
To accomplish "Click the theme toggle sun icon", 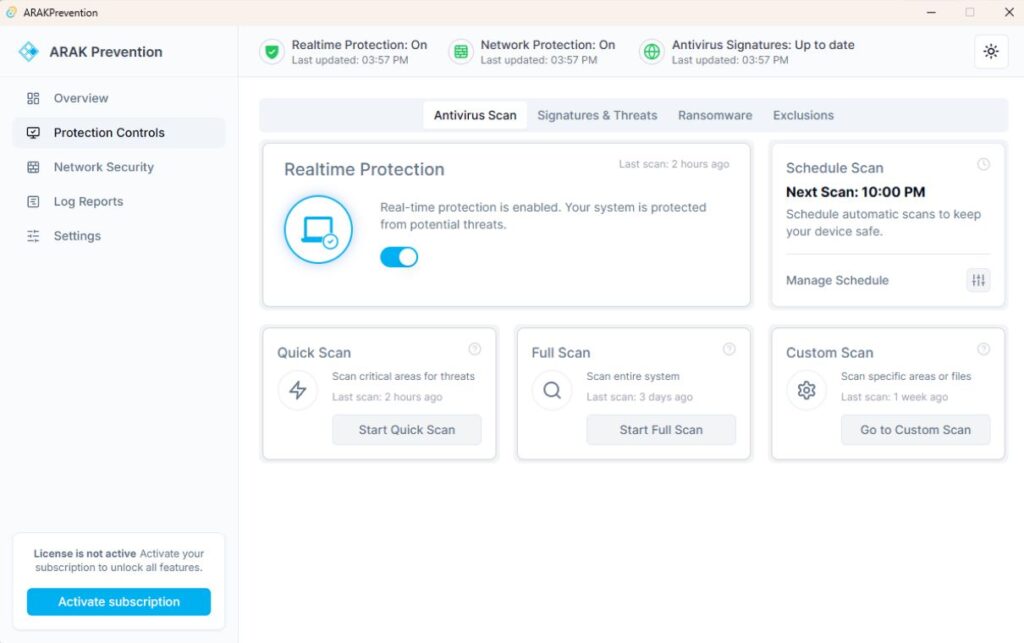I will tap(990, 52).
